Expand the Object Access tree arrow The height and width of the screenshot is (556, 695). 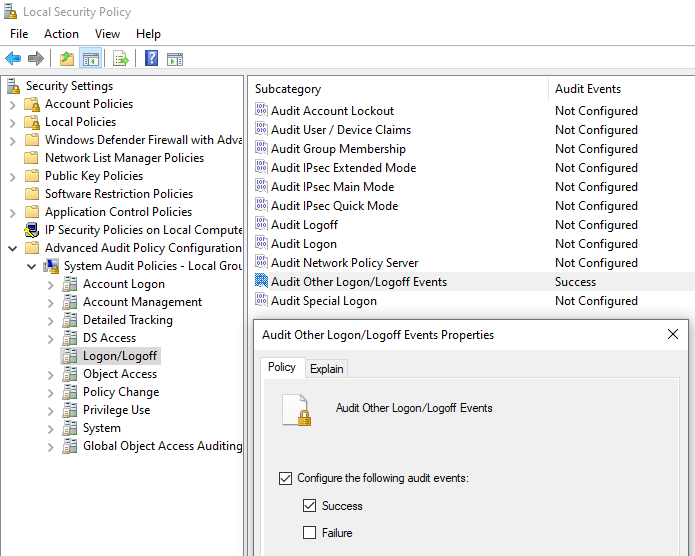(51, 374)
